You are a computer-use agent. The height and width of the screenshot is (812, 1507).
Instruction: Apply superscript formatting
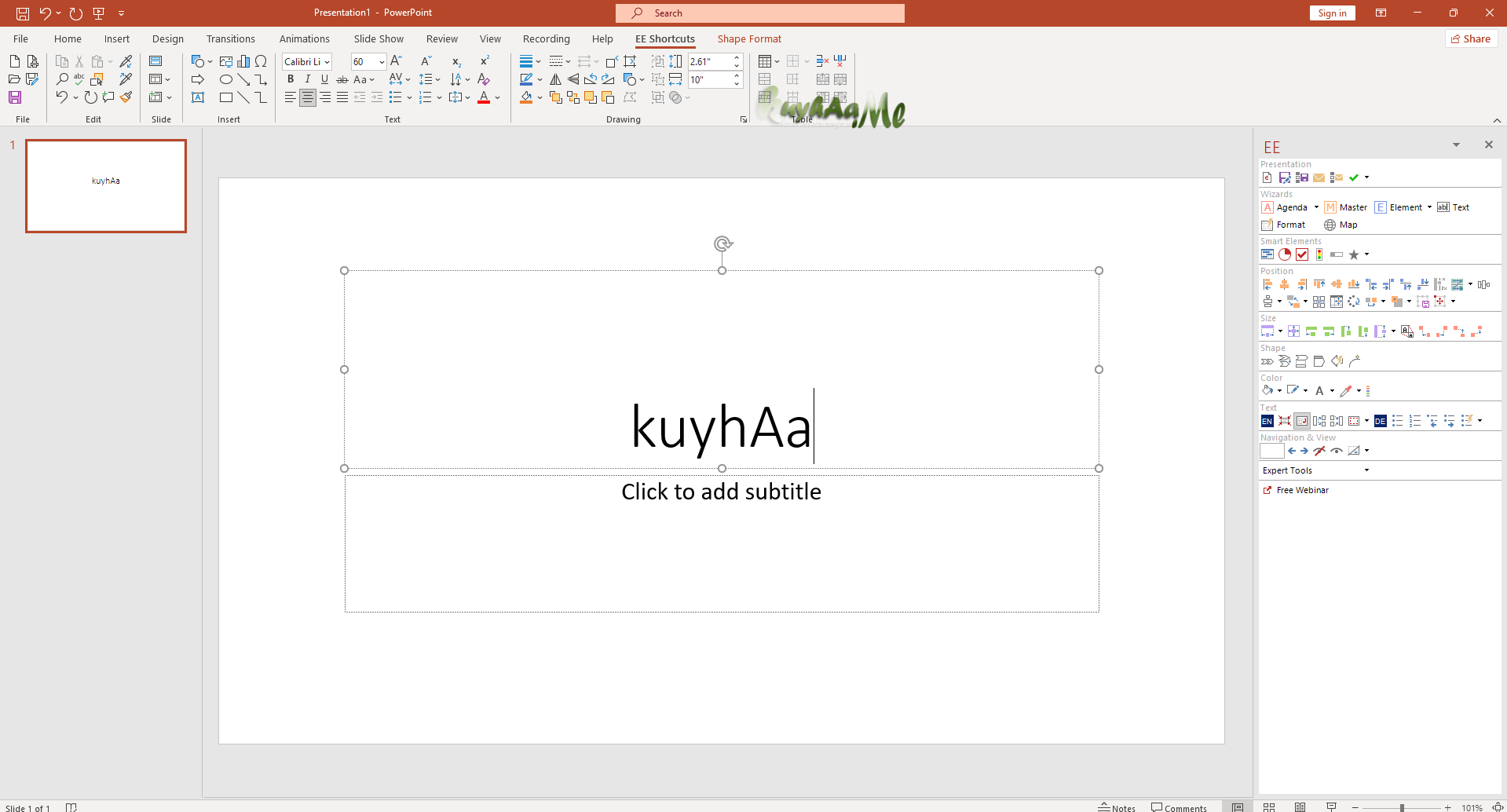pyautogui.click(x=485, y=61)
